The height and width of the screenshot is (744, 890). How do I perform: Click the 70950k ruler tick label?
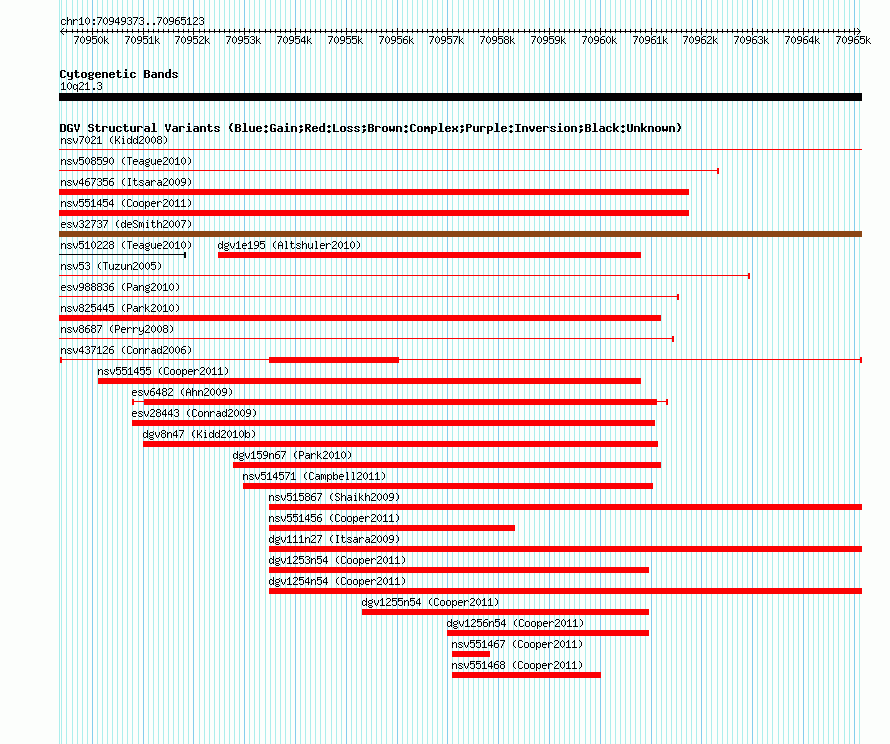91,40
